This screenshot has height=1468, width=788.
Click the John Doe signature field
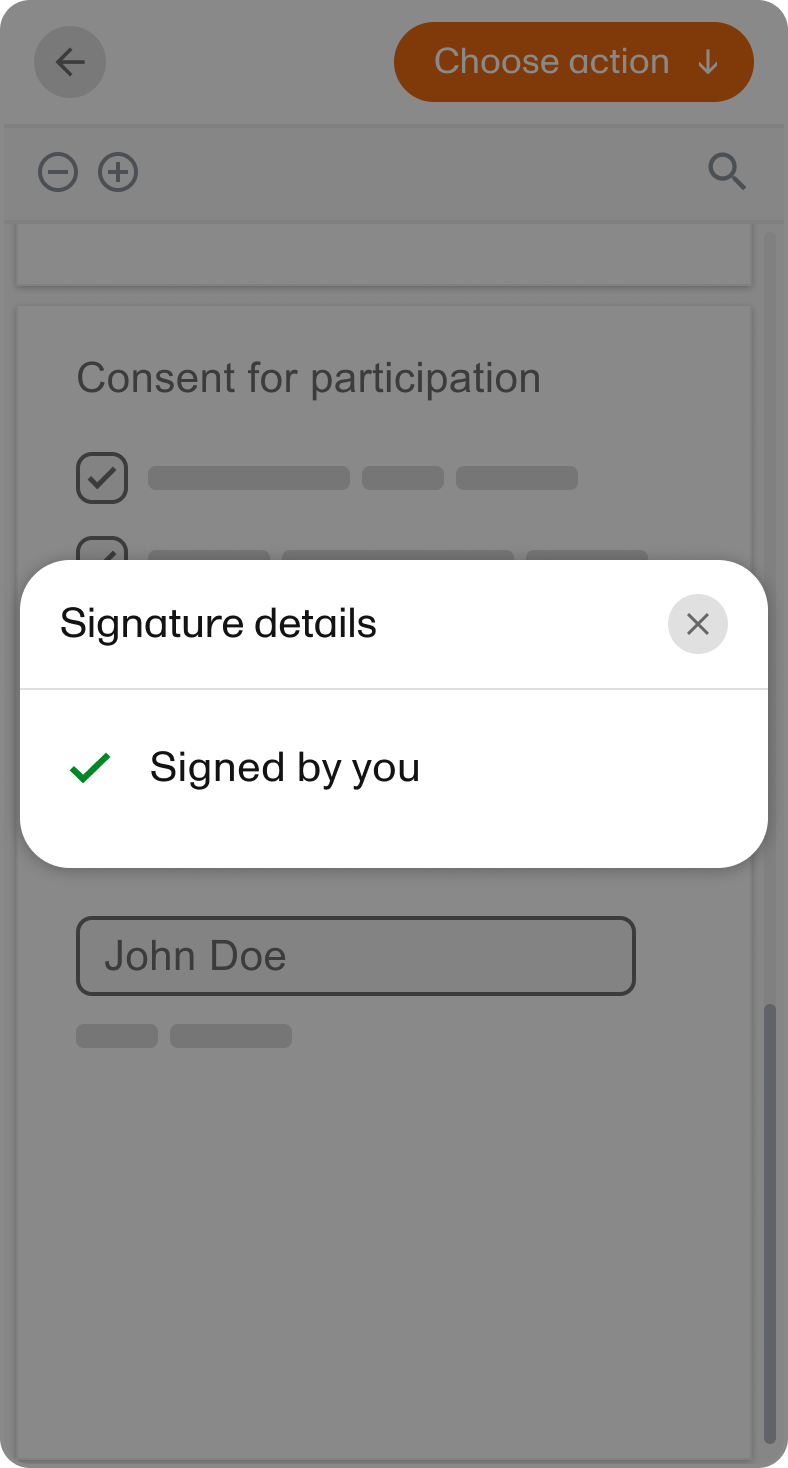click(355, 956)
